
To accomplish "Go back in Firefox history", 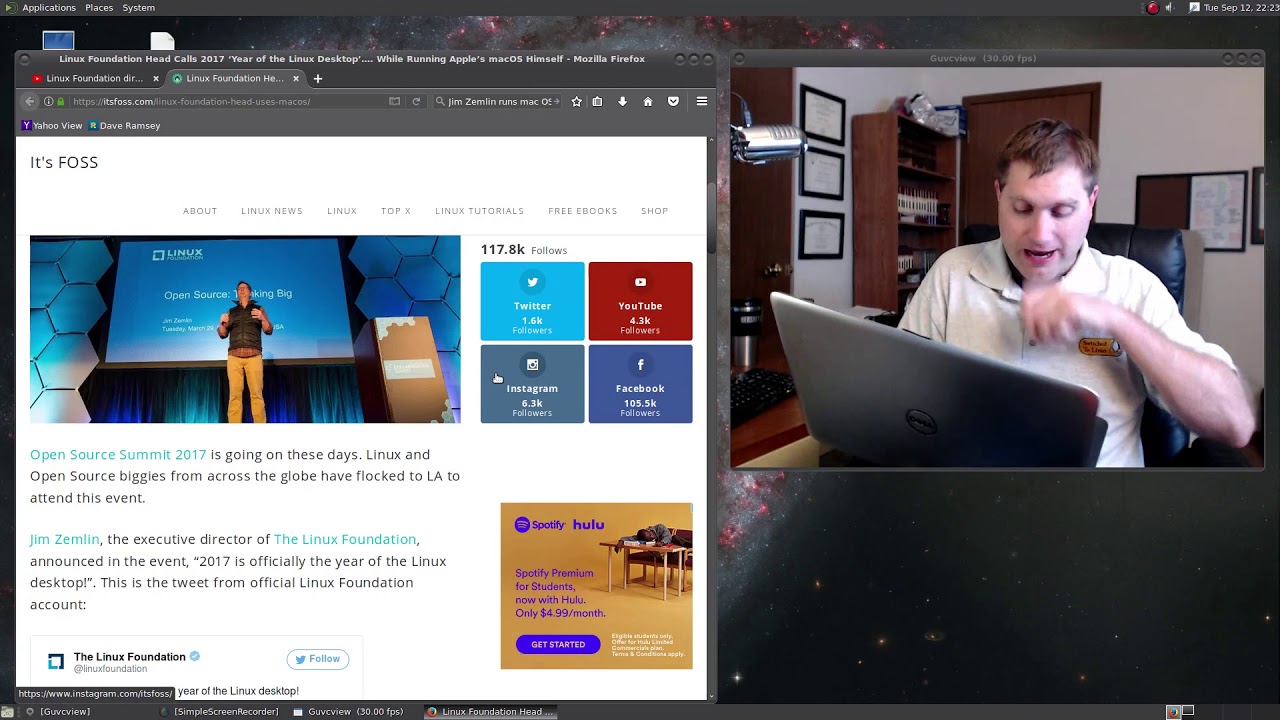I will pyautogui.click(x=30, y=101).
